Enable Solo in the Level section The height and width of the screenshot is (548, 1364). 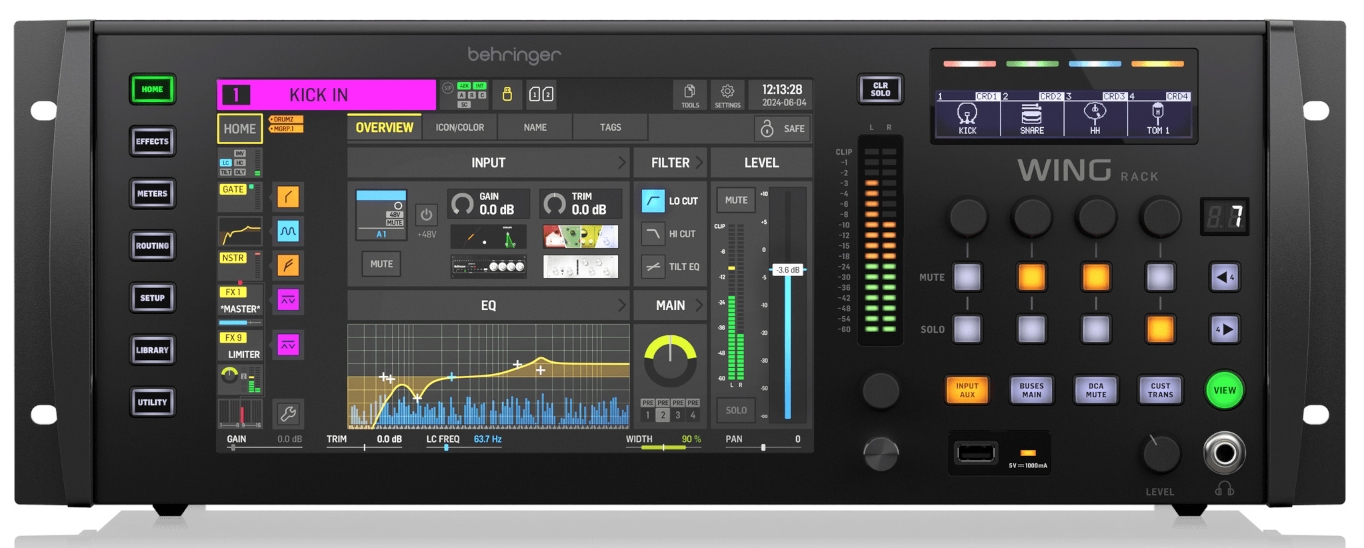(x=736, y=410)
